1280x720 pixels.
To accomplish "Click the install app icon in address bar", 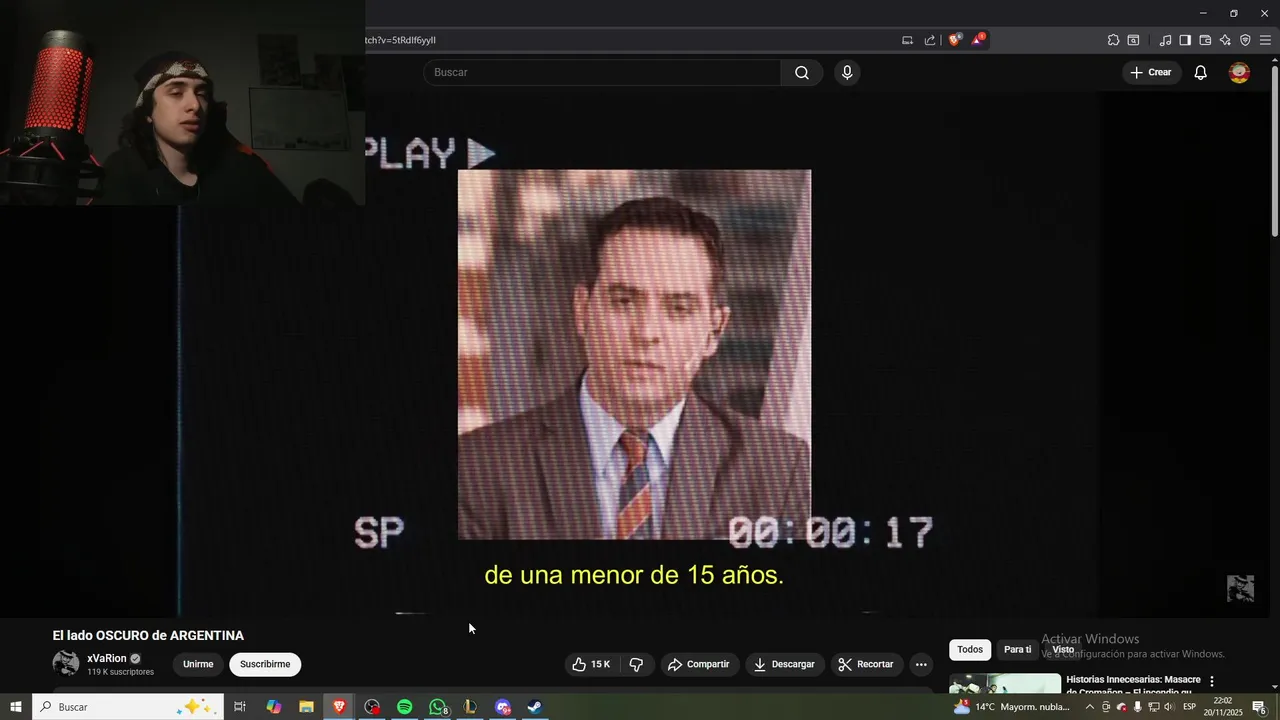I will pos(907,40).
